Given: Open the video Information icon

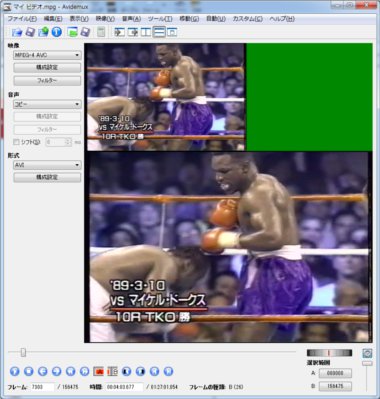Looking at the screenshot, I should tap(57, 32).
